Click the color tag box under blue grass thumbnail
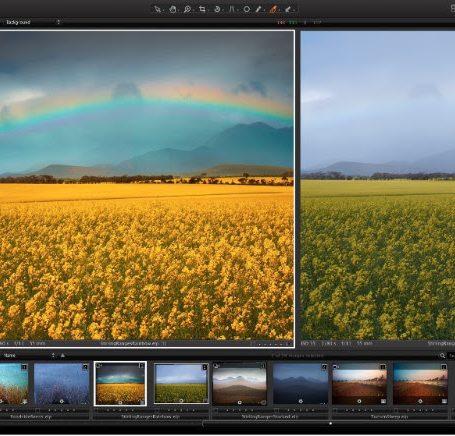The height and width of the screenshot is (436, 455). click(x=38, y=410)
